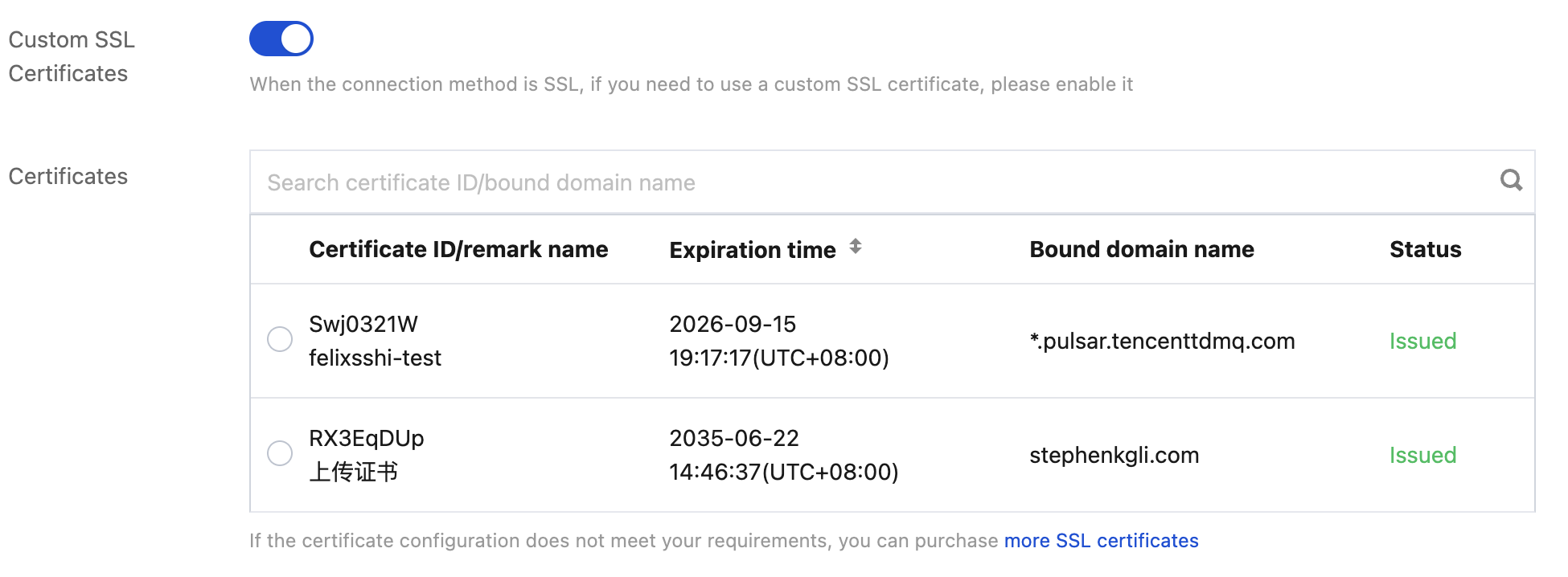1568x577 pixels.
Task: Click the Certificate ID/remark name header
Action: 458,250
